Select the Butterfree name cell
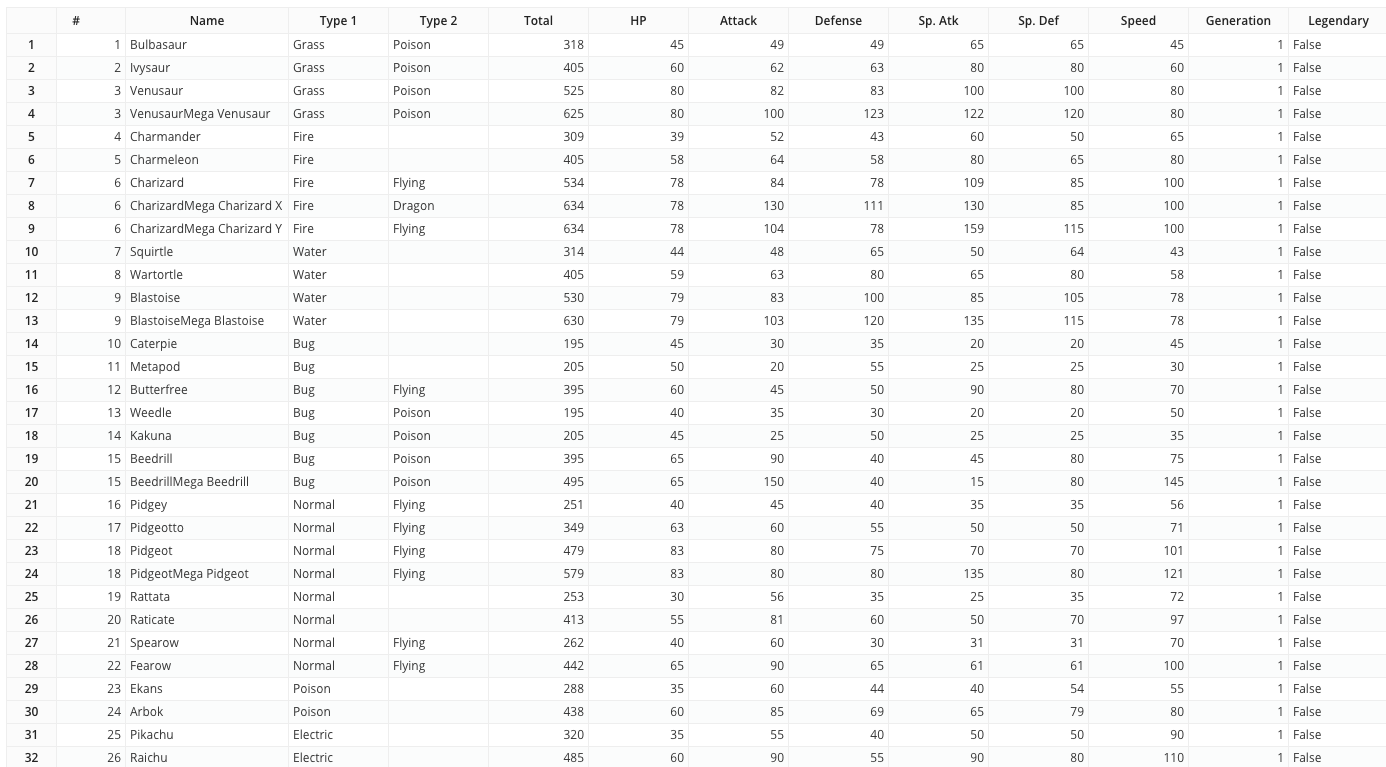Image resolution: width=1386 pixels, height=767 pixels. [158, 390]
